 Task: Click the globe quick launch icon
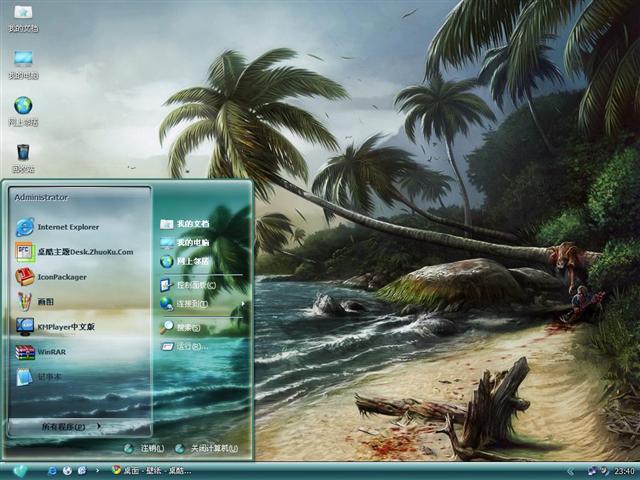(67, 471)
